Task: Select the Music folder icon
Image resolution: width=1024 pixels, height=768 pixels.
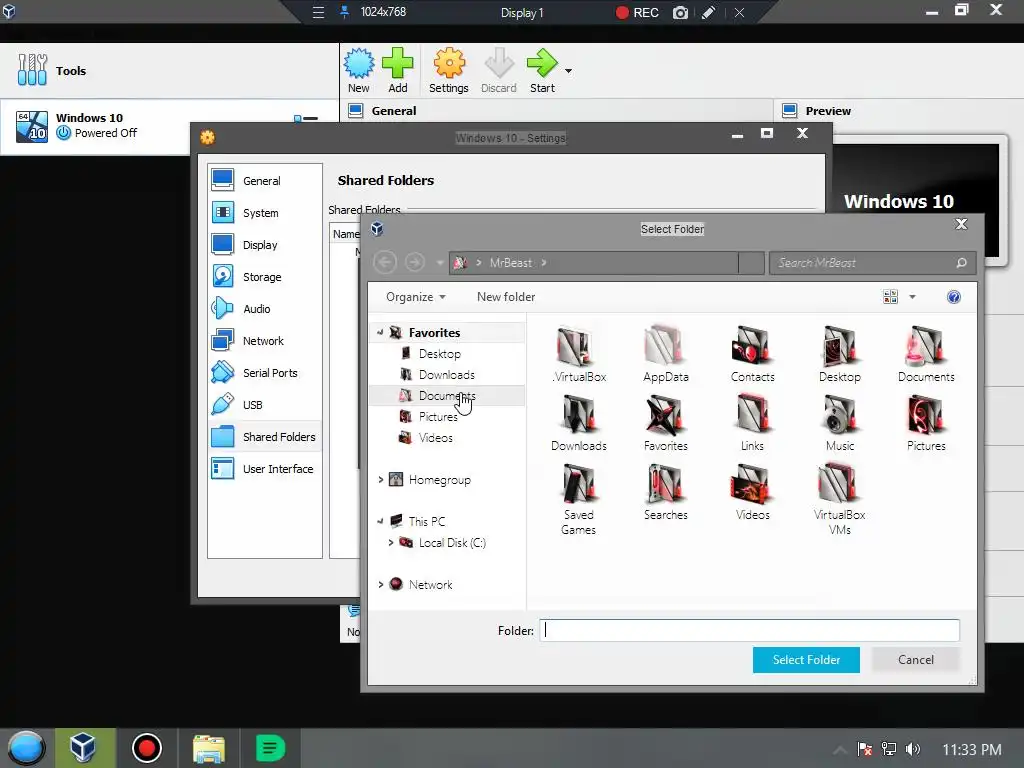Action: point(839,423)
